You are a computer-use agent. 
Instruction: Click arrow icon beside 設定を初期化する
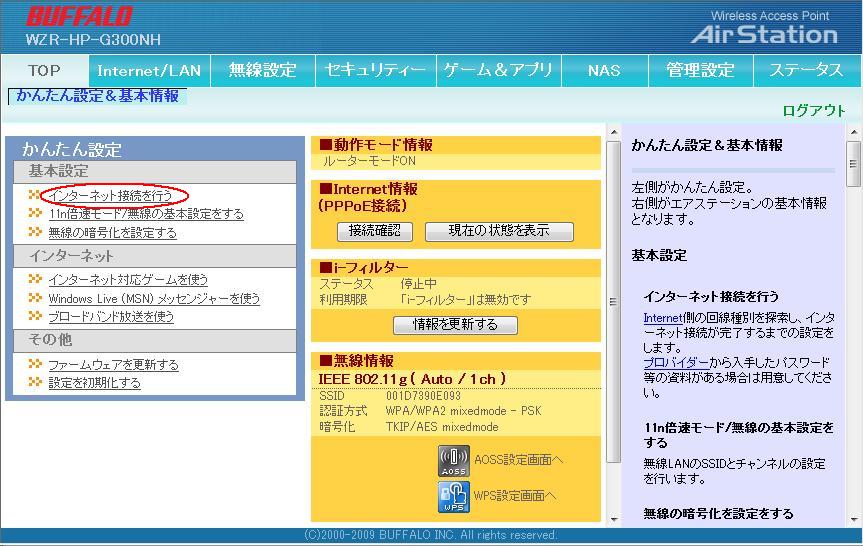[35, 382]
